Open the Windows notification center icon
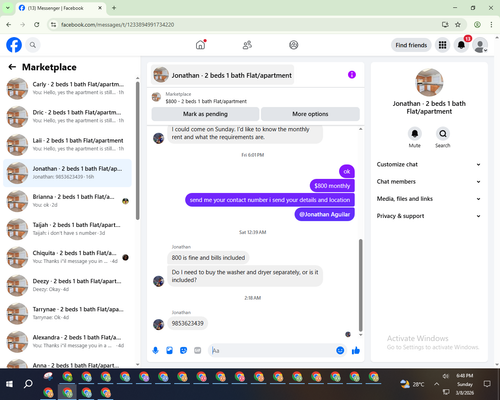The width and height of the screenshot is (500, 400). tap(487, 384)
